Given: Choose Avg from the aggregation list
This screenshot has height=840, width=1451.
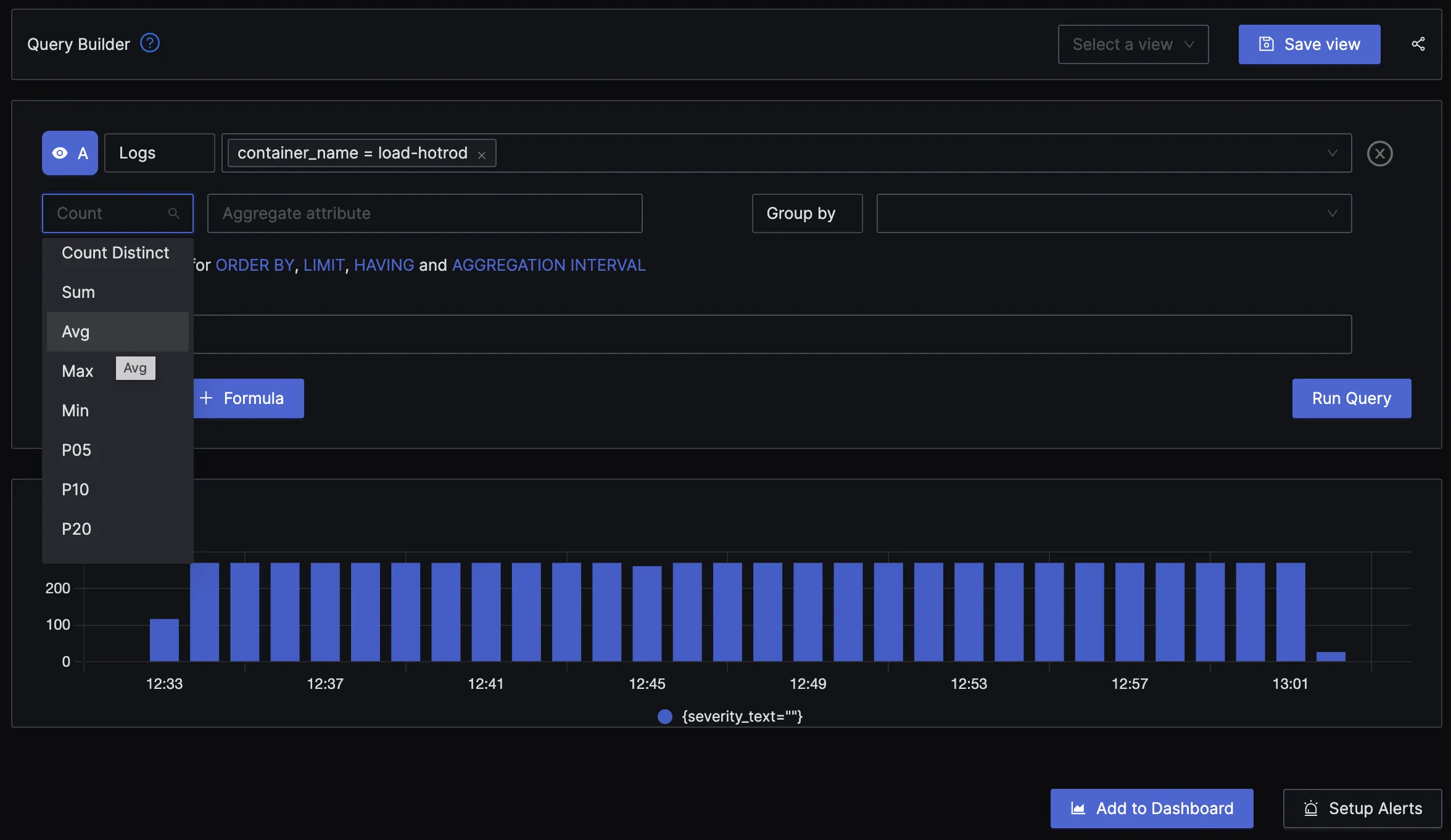Looking at the screenshot, I should tap(117, 332).
